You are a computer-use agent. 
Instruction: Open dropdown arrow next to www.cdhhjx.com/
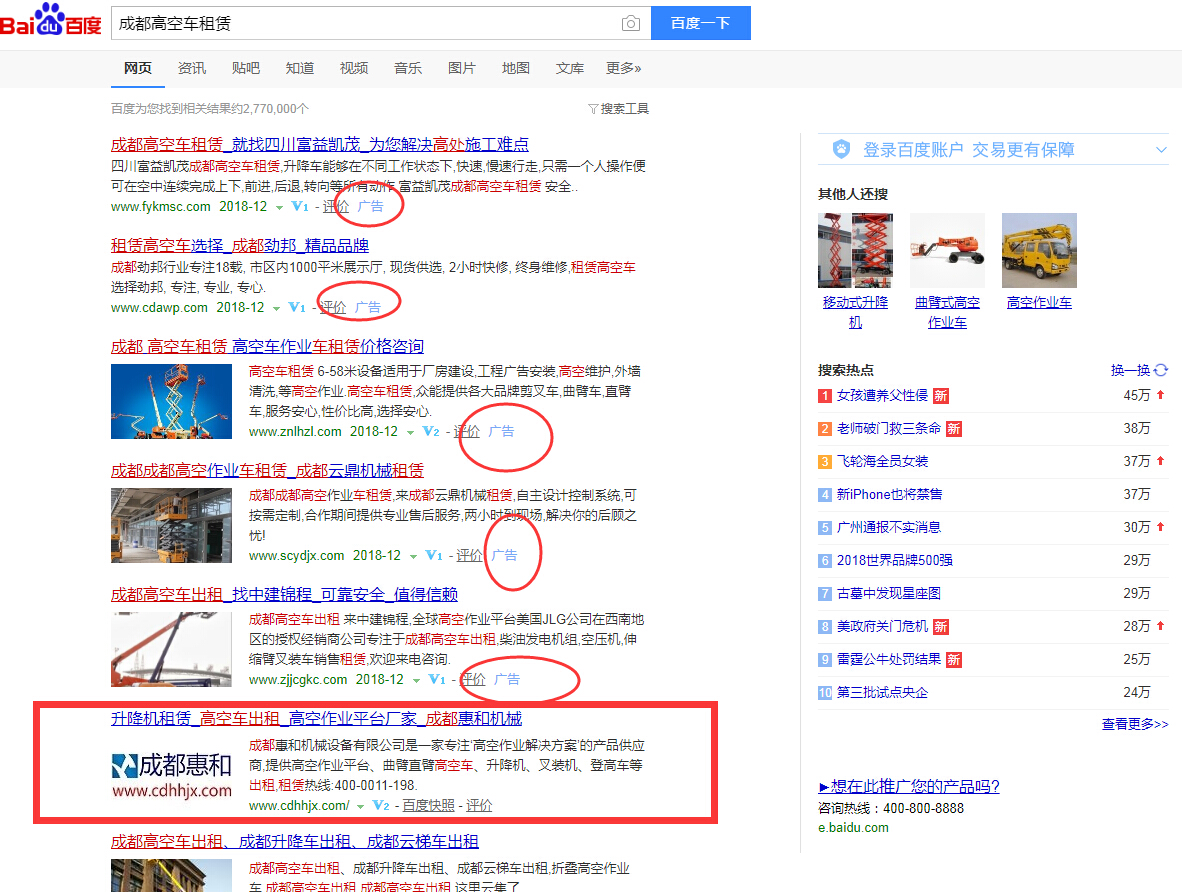click(360, 807)
